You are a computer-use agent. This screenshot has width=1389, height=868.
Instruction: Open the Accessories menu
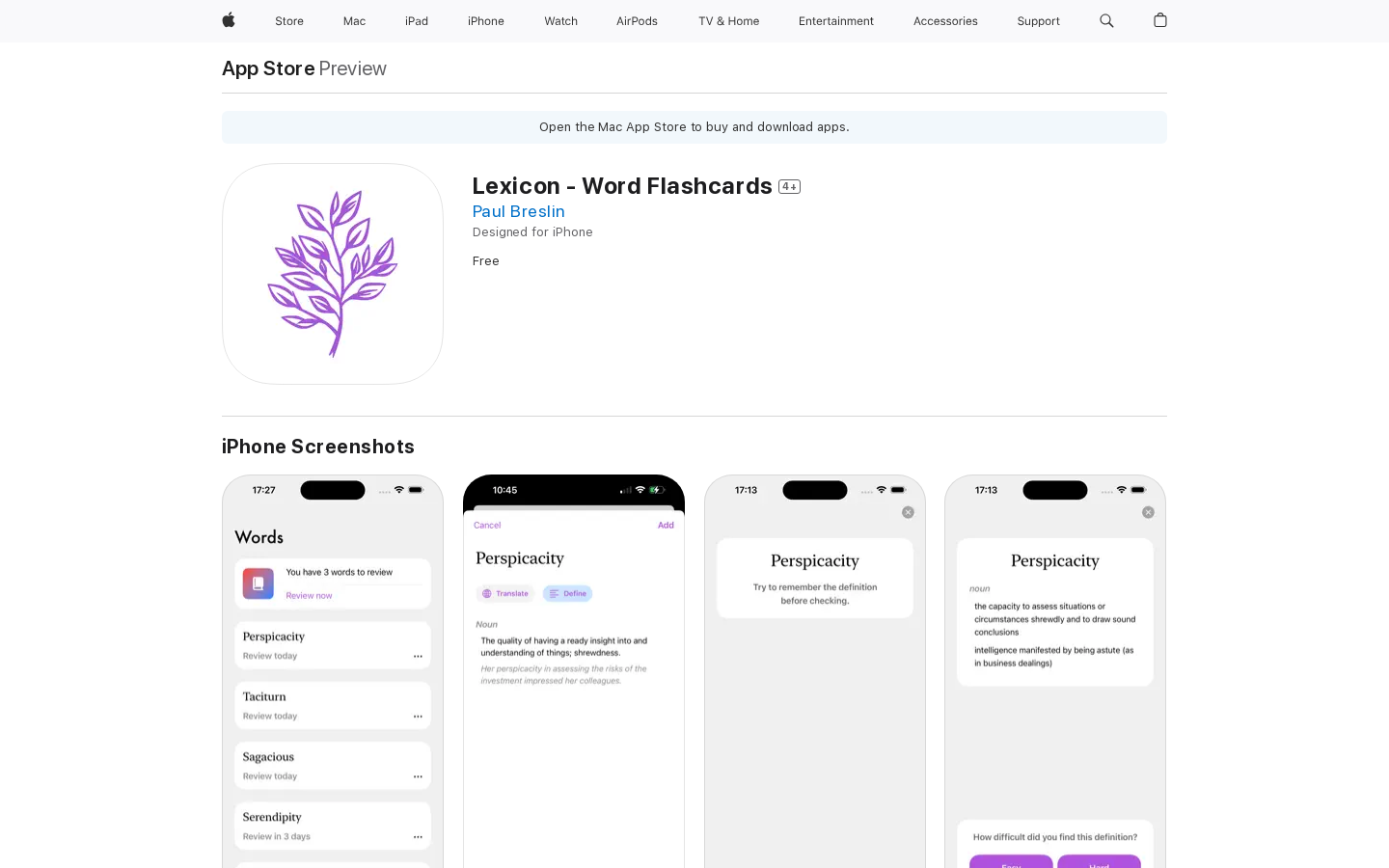pyautogui.click(x=945, y=21)
